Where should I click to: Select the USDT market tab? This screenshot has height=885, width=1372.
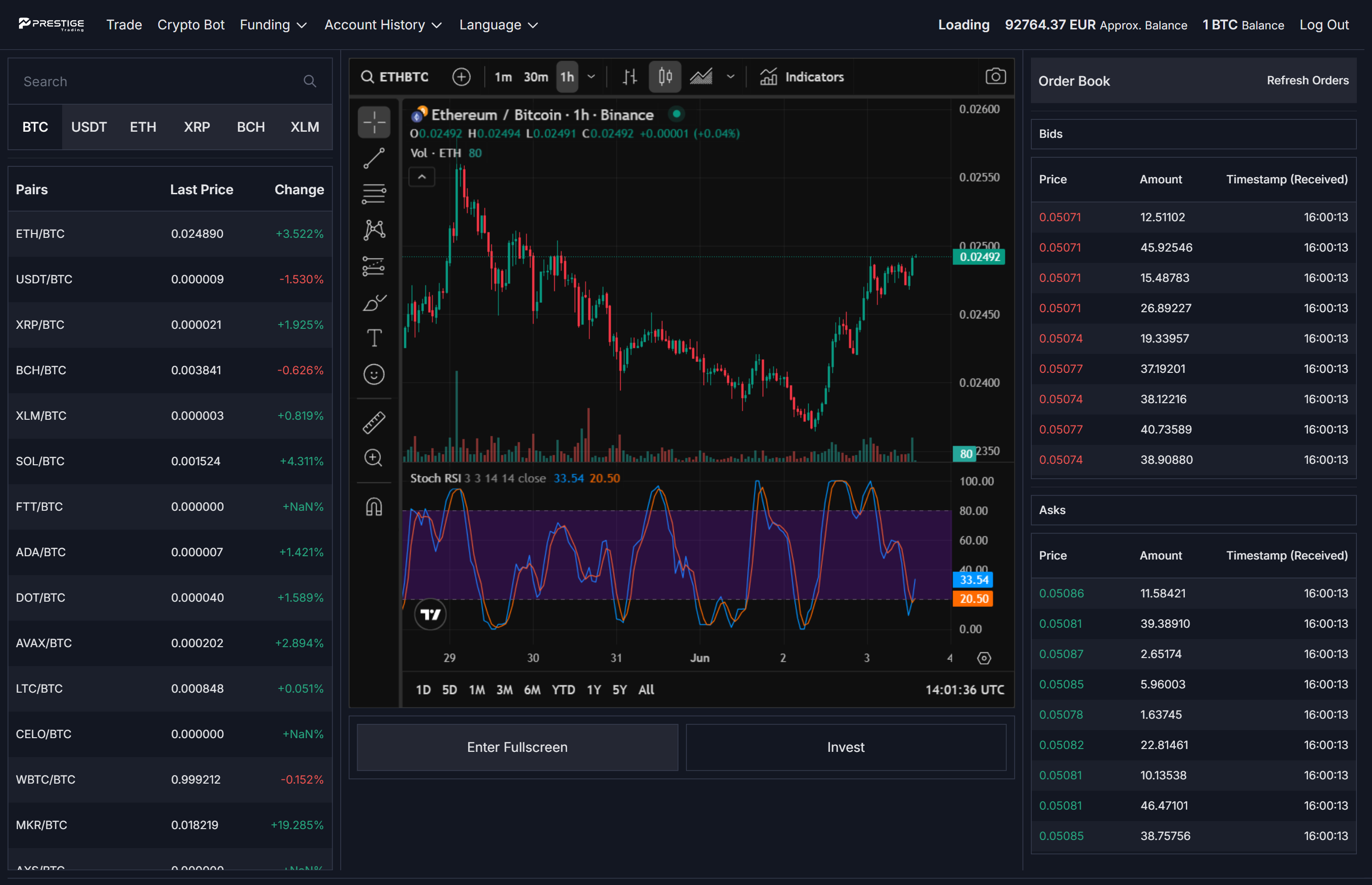89,127
